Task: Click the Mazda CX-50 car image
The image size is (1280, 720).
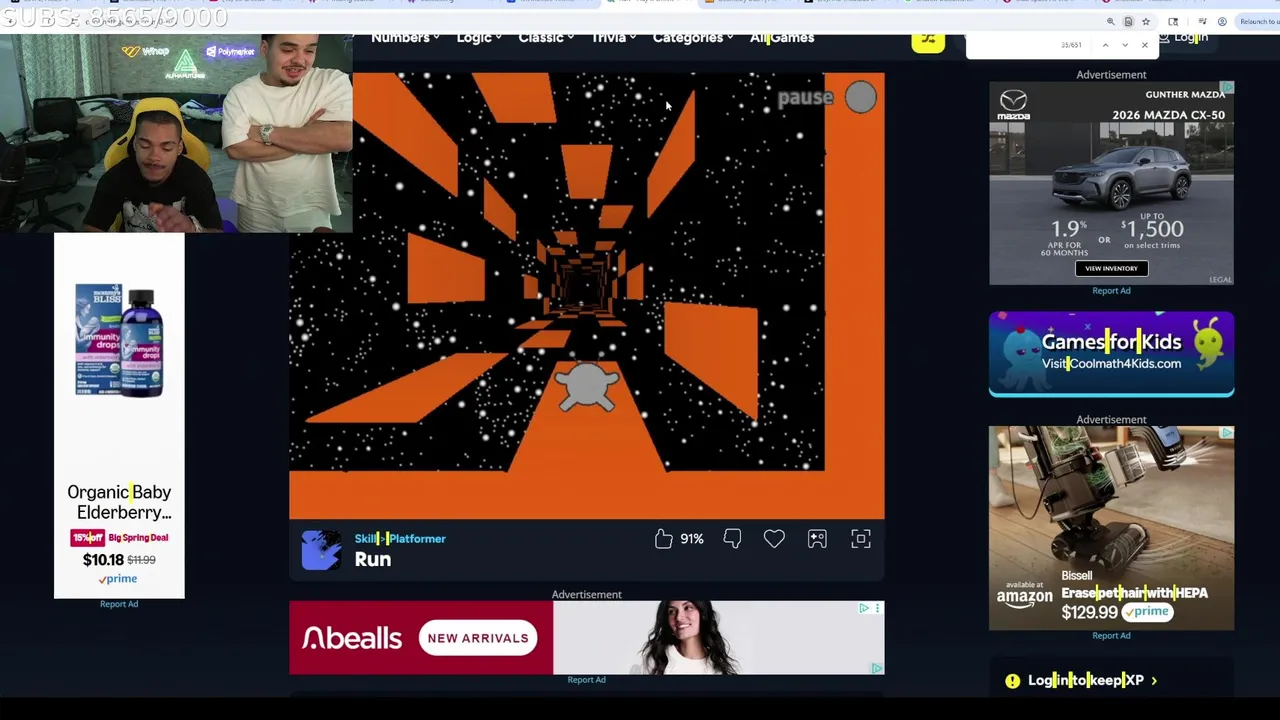Action: pyautogui.click(x=1124, y=176)
